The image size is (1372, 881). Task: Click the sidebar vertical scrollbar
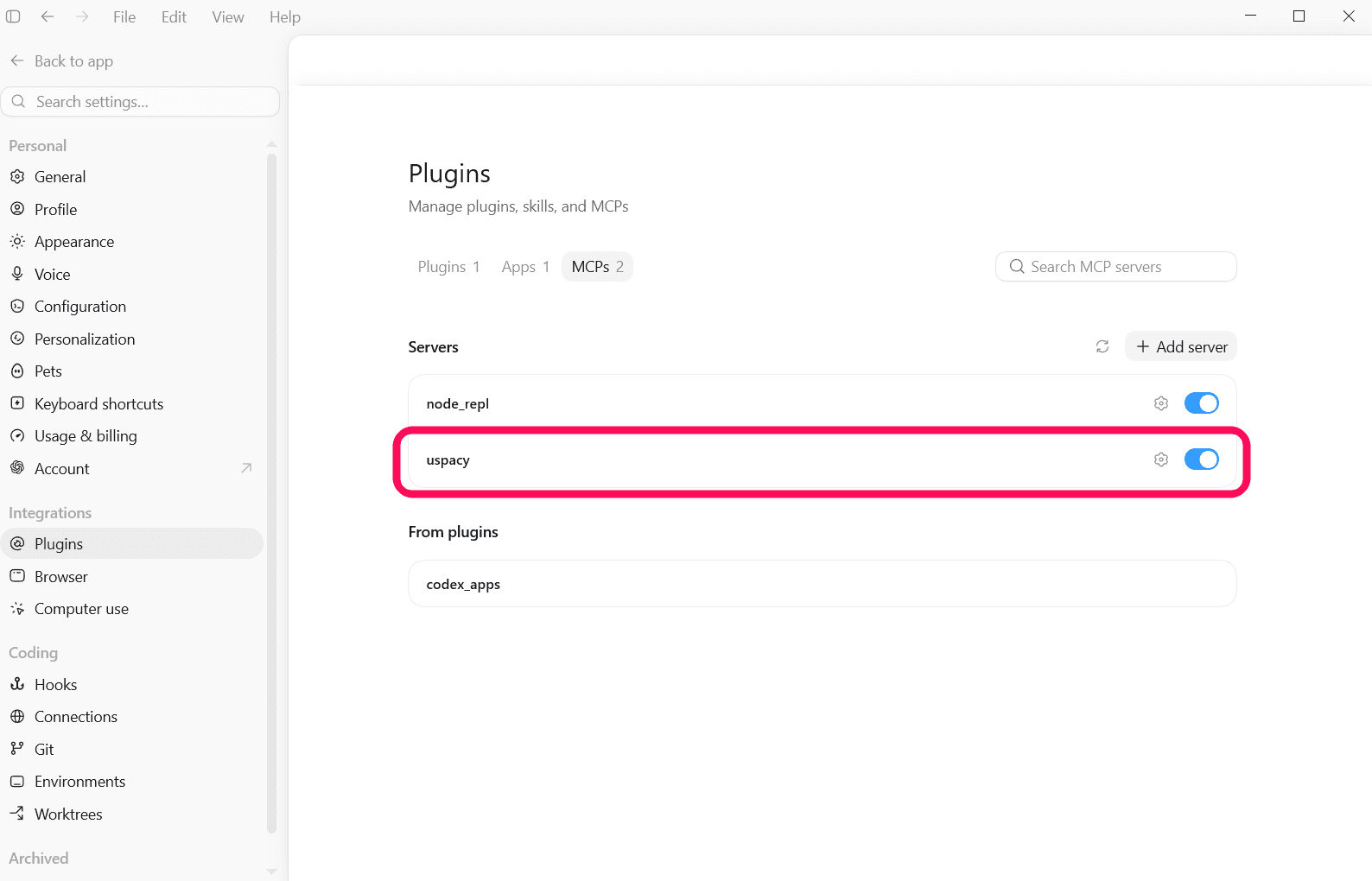coord(271,492)
